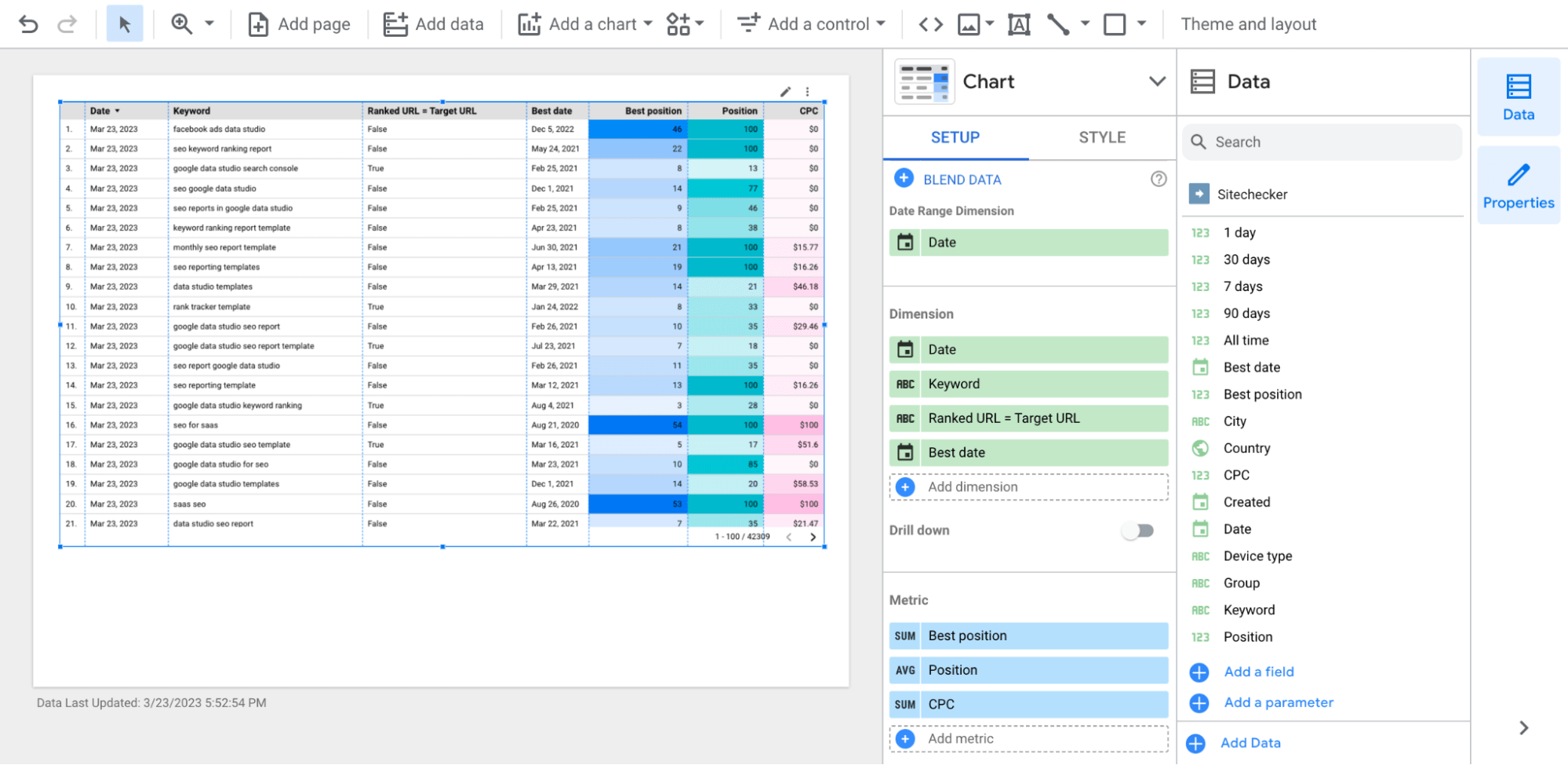Open the zoom level dropdown arrow
This screenshot has width=1568, height=765.
click(x=209, y=24)
